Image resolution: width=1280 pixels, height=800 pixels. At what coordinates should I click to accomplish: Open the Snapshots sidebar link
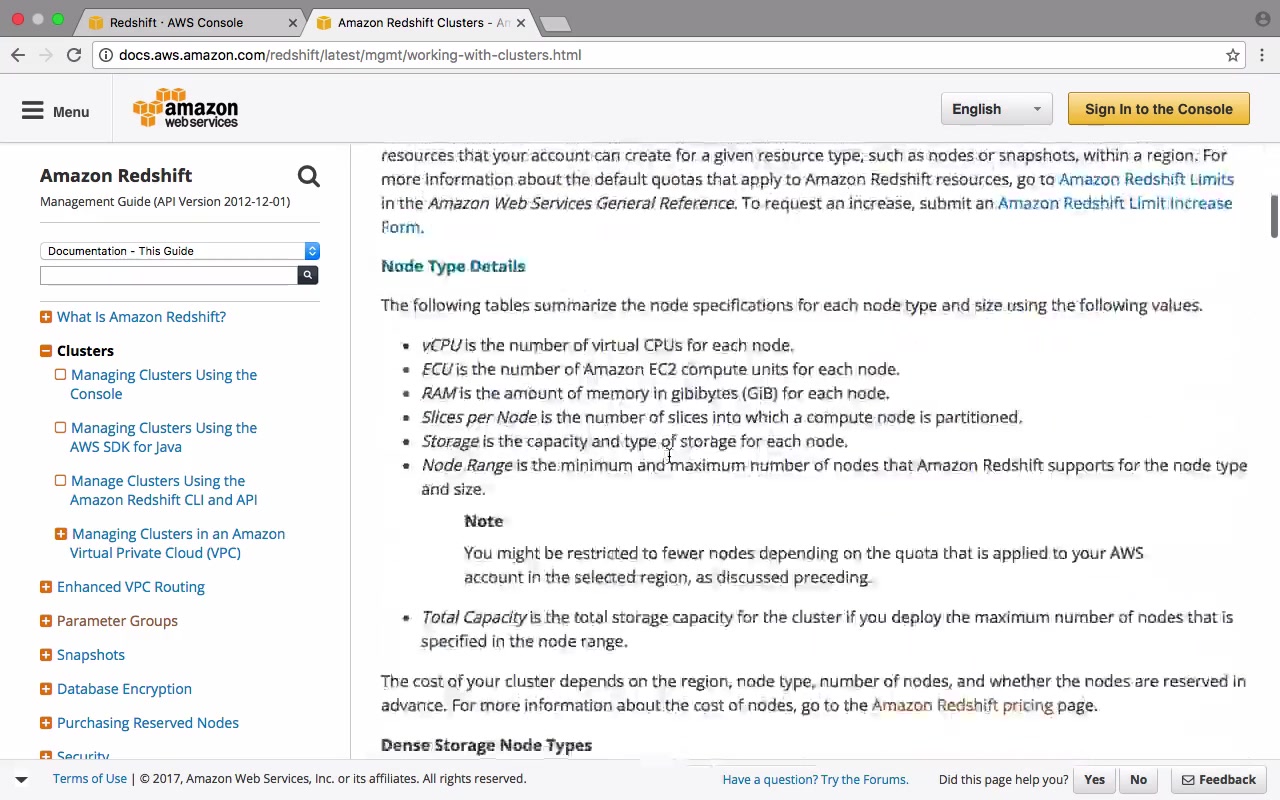point(91,655)
